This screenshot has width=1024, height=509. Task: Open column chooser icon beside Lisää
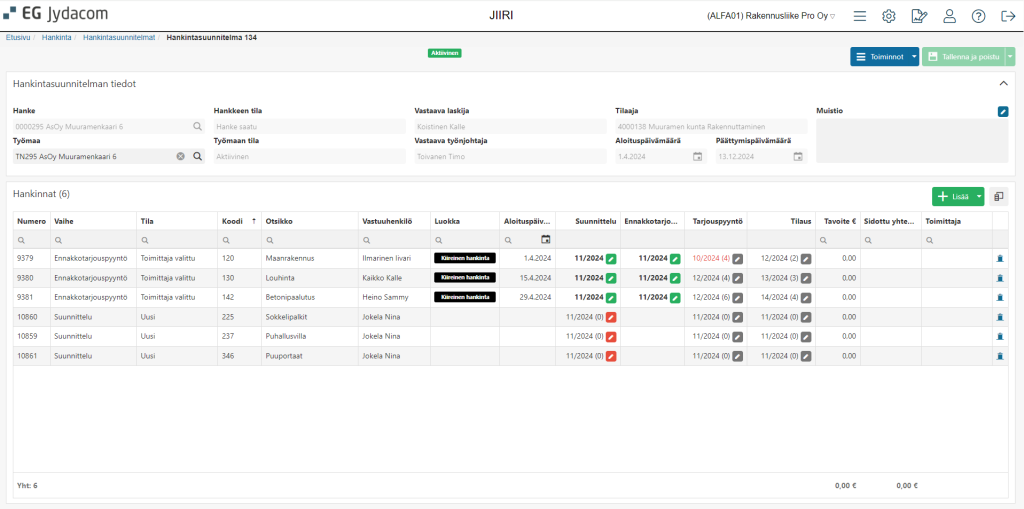click(x=999, y=196)
